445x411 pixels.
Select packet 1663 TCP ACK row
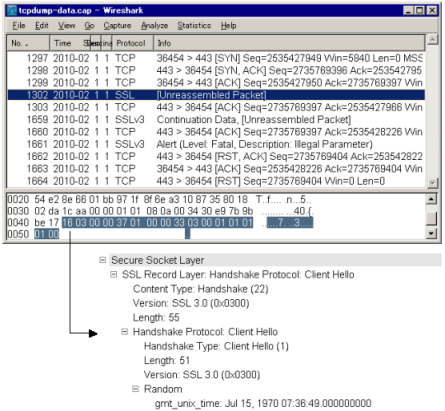click(x=216, y=169)
